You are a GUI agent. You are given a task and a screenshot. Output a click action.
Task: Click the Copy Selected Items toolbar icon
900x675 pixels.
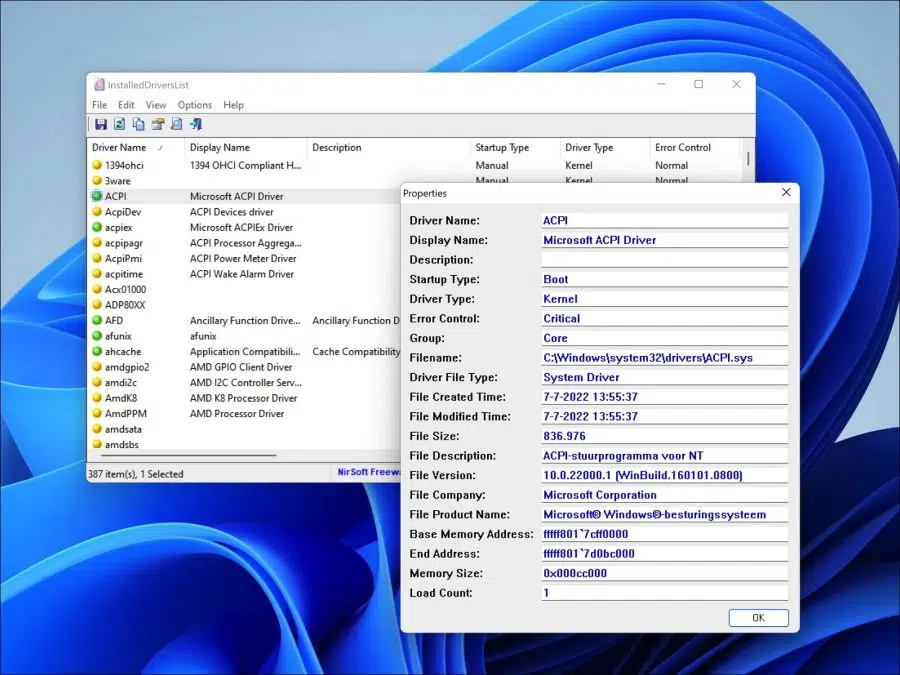[x=138, y=124]
